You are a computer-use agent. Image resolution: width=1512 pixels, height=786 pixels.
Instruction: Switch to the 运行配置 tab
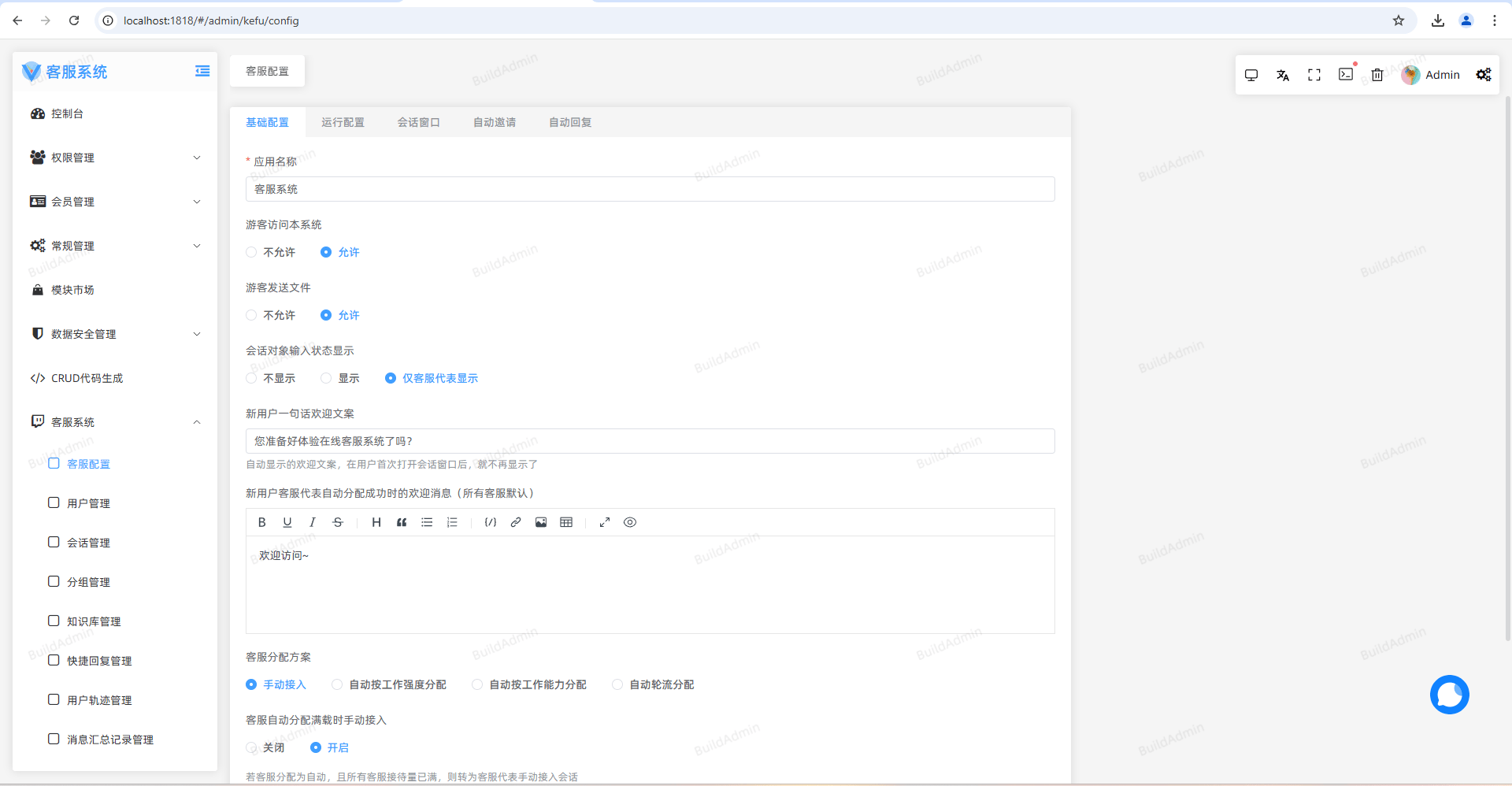click(x=343, y=122)
